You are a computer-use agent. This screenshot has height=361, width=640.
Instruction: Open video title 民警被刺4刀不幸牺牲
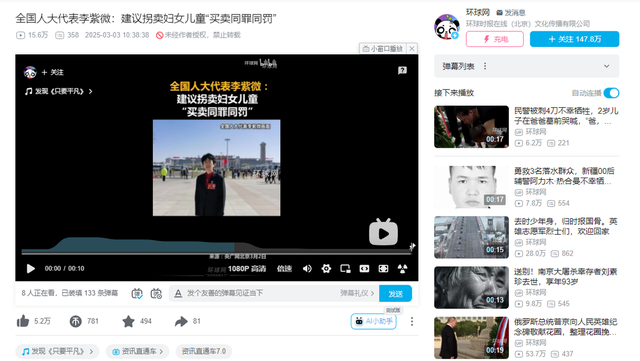[x=566, y=116]
